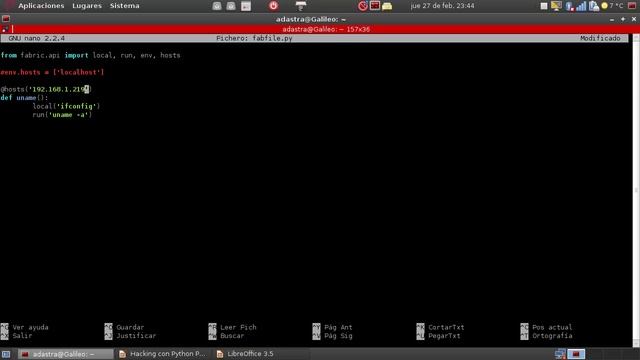Click the yellow panel launcher icon
640x360 pixels.
pyautogui.click(x=387, y=6)
